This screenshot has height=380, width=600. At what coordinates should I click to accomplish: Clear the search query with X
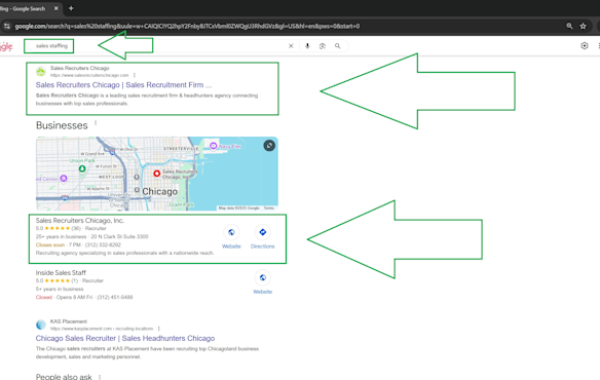pyautogui.click(x=291, y=46)
